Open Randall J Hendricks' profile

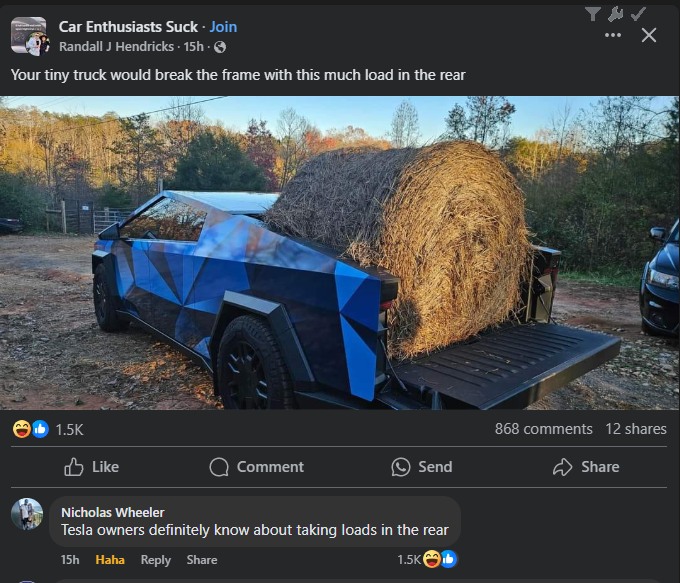116,46
